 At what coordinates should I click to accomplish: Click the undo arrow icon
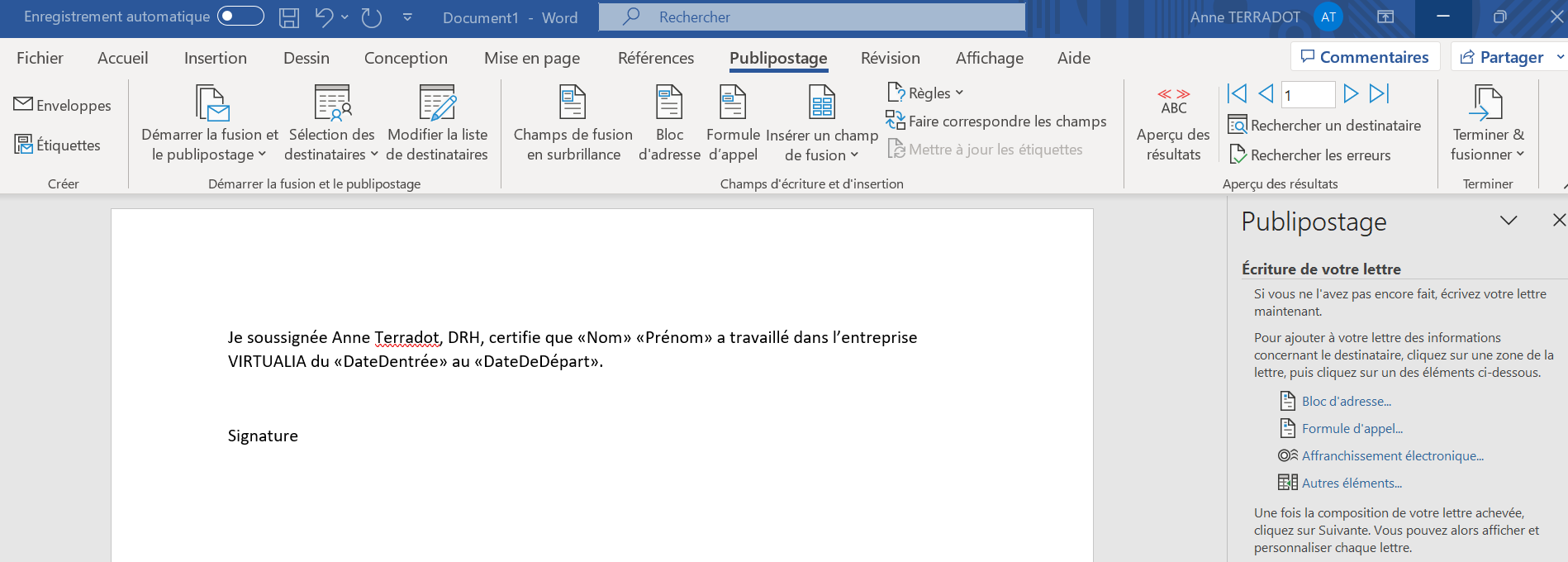[x=324, y=17]
